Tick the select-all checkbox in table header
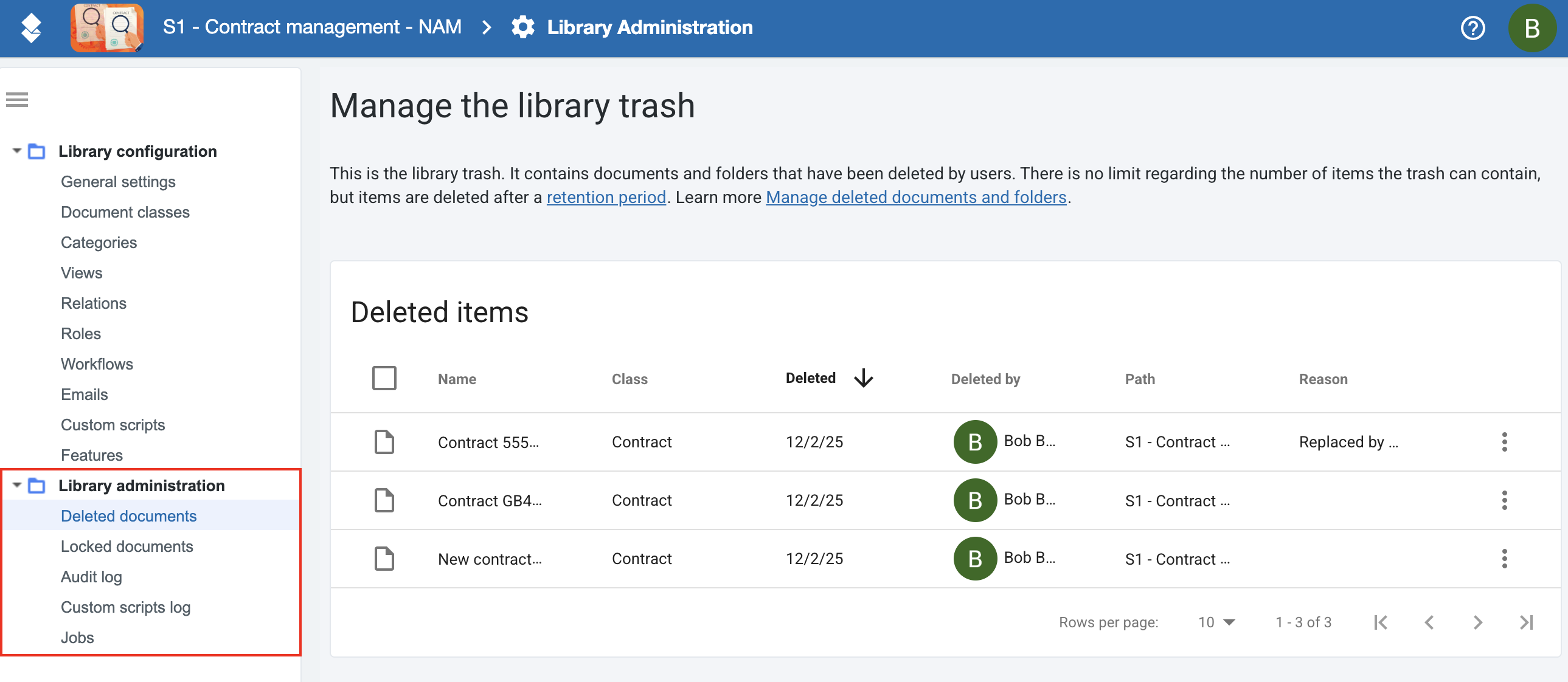The width and height of the screenshot is (1568, 682). click(x=384, y=378)
